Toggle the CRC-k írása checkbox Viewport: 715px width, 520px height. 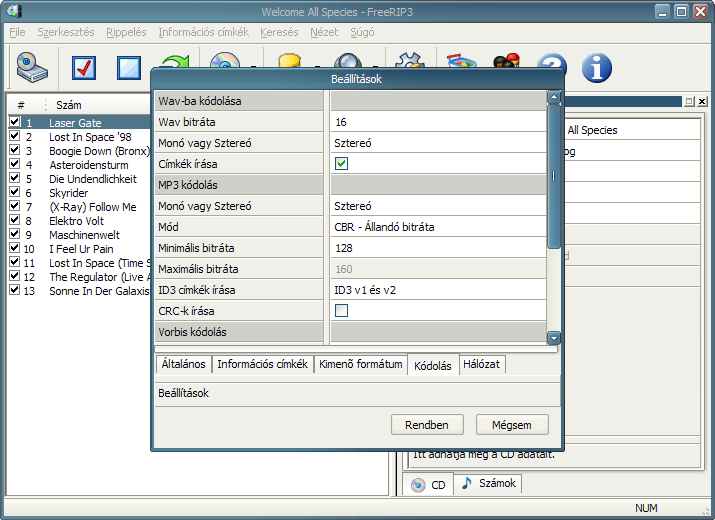click(341, 311)
